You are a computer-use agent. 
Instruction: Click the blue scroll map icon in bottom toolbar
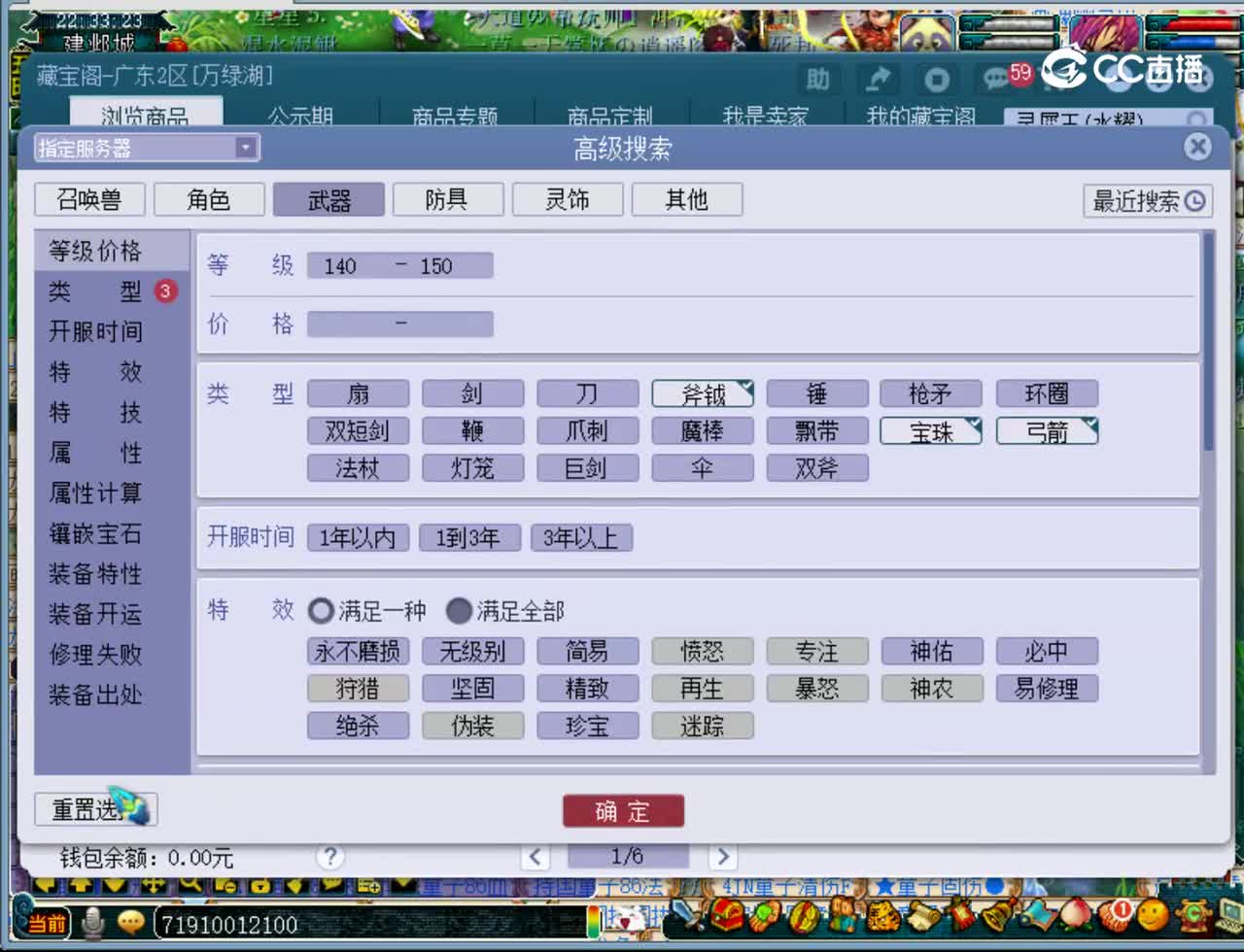point(1038,916)
